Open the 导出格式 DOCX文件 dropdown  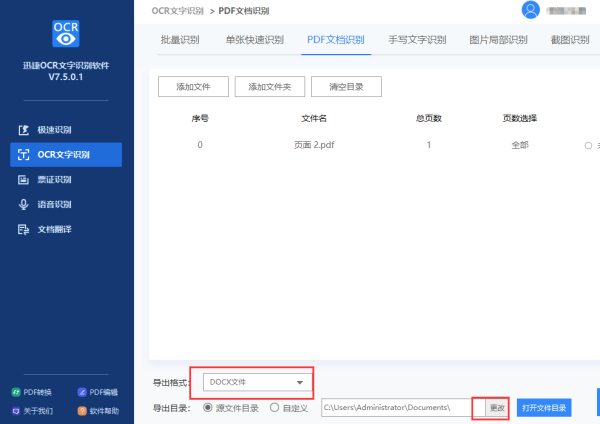pyautogui.click(x=258, y=382)
